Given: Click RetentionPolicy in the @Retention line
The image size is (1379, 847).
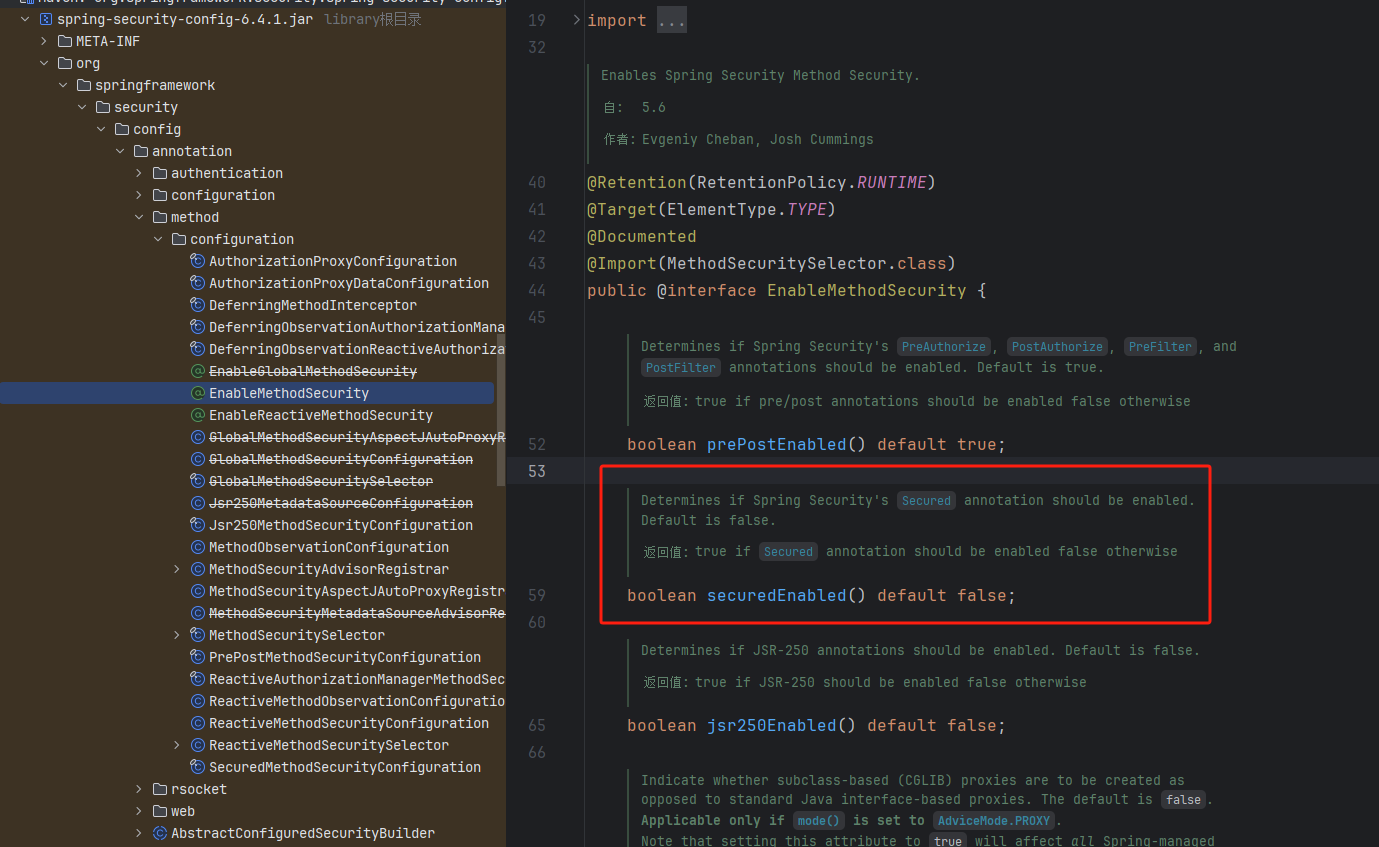Looking at the screenshot, I should 772,182.
